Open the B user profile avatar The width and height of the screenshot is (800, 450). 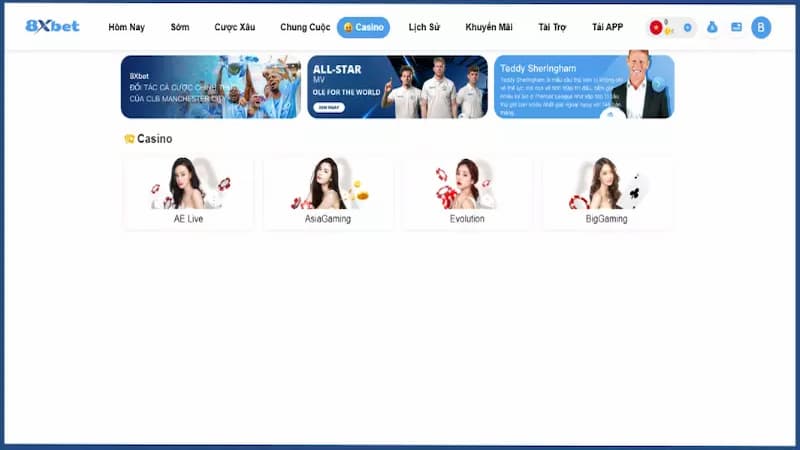[761, 28]
